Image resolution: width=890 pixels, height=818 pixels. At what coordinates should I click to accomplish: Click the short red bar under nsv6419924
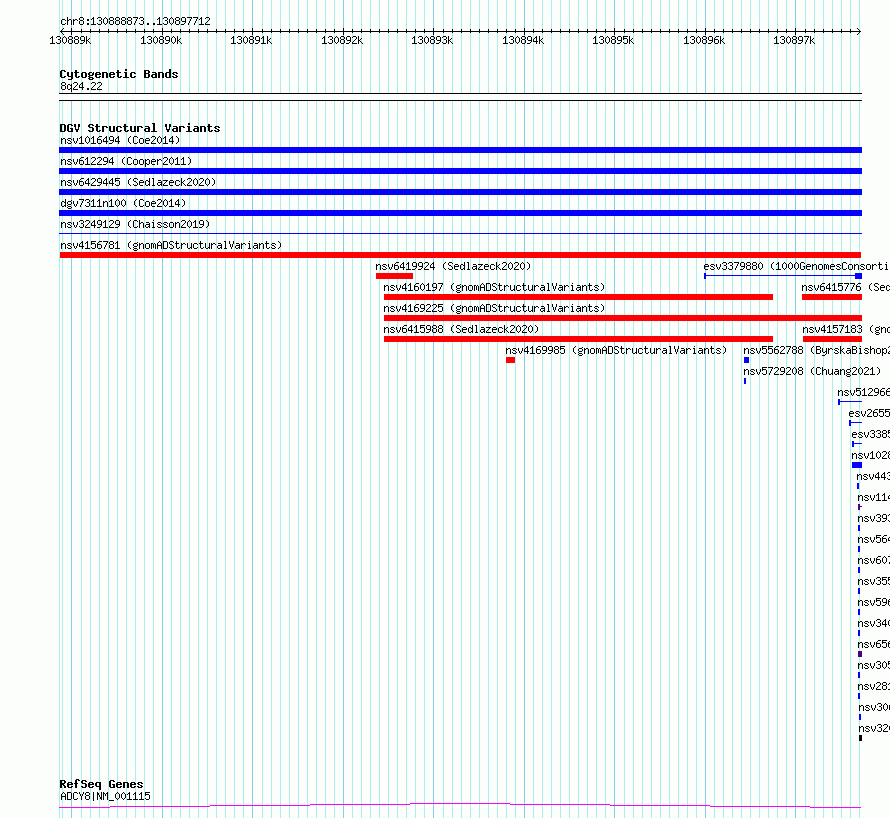click(x=394, y=276)
